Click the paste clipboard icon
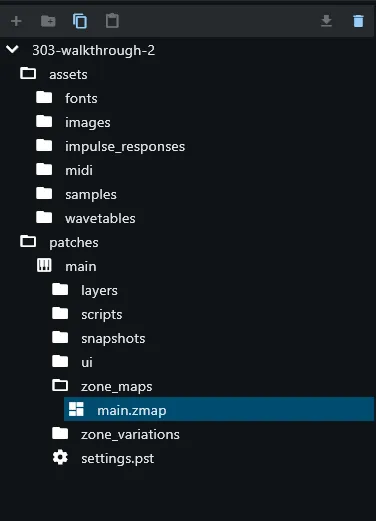 112,21
